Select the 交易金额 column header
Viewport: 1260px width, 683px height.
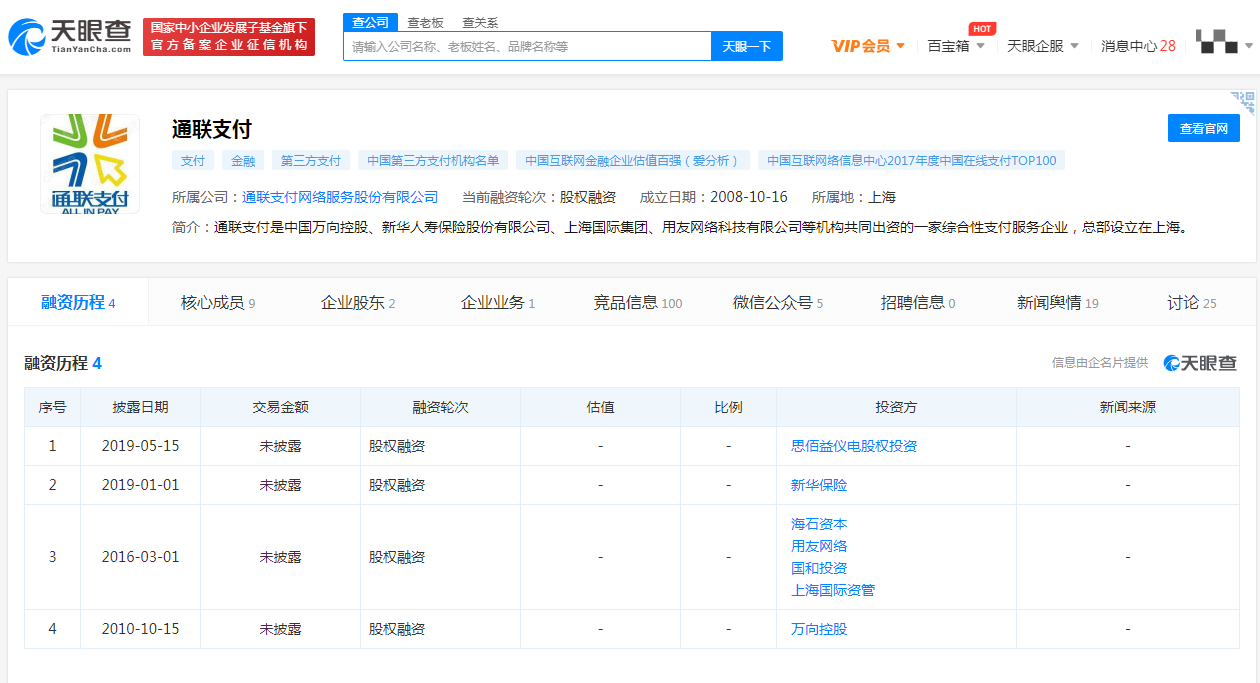(x=280, y=407)
